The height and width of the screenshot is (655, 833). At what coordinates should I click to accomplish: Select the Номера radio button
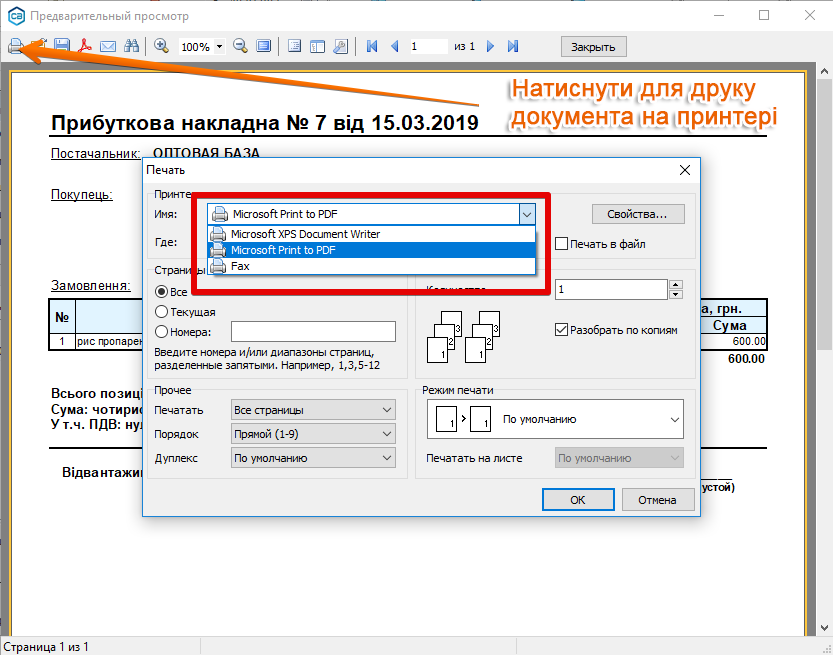point(161,332)
